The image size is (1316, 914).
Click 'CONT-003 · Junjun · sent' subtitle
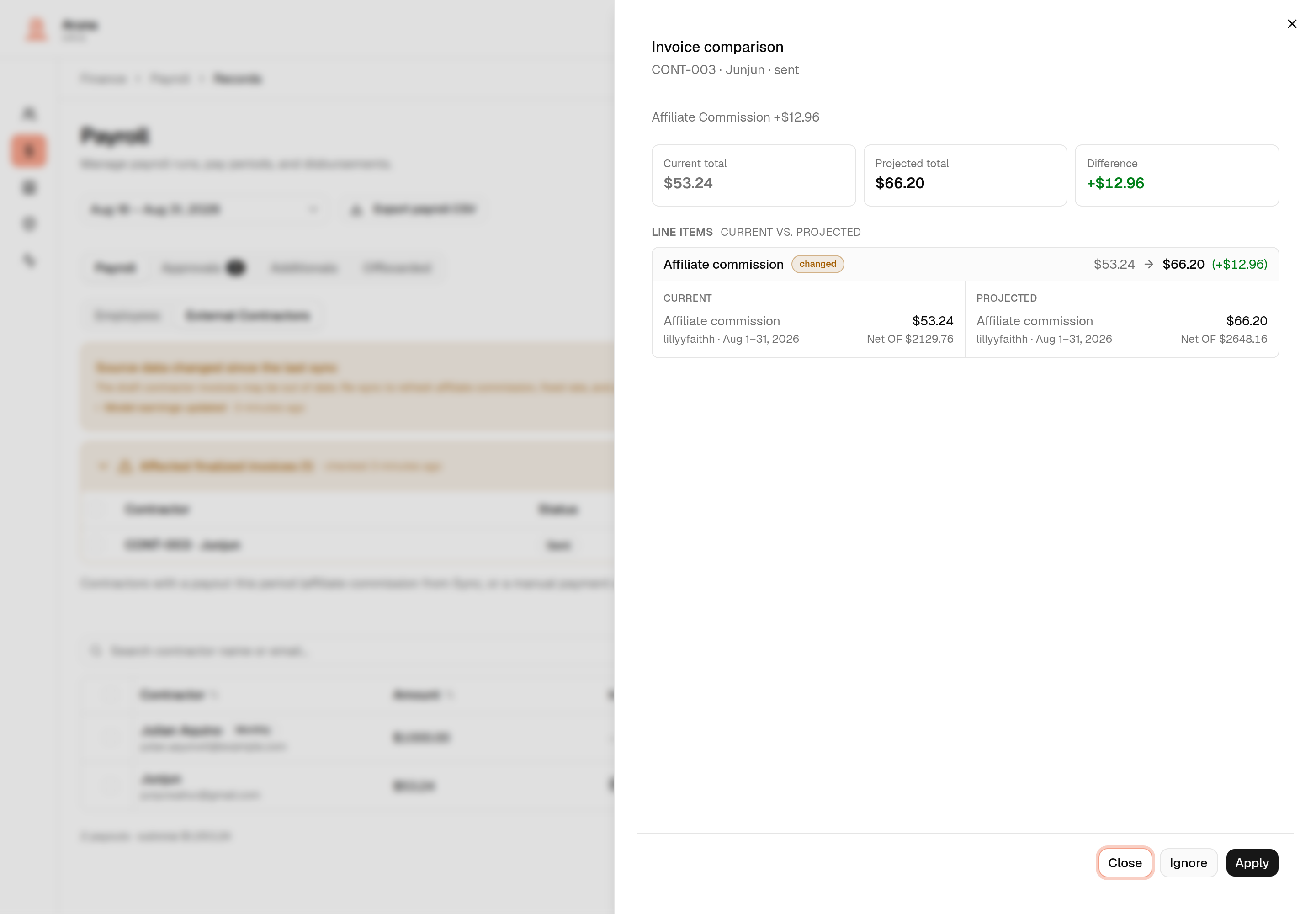[x=725, y=70]
